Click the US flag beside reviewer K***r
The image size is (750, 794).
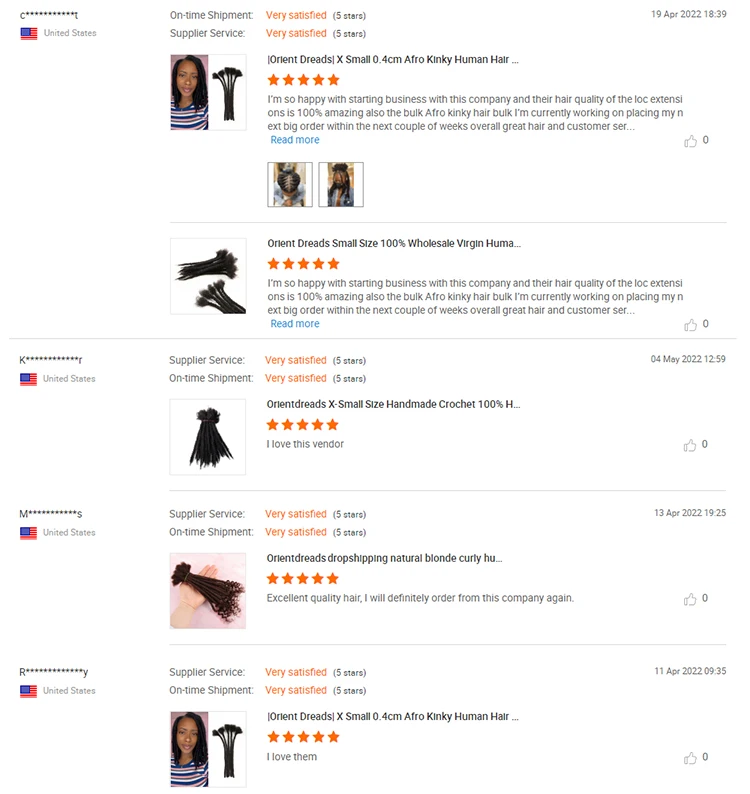[28, 379]
